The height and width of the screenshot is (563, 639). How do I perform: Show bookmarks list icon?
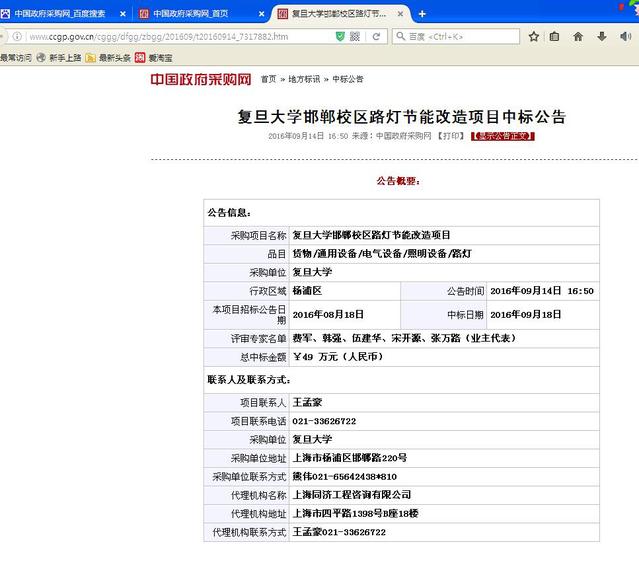[554, 37]
